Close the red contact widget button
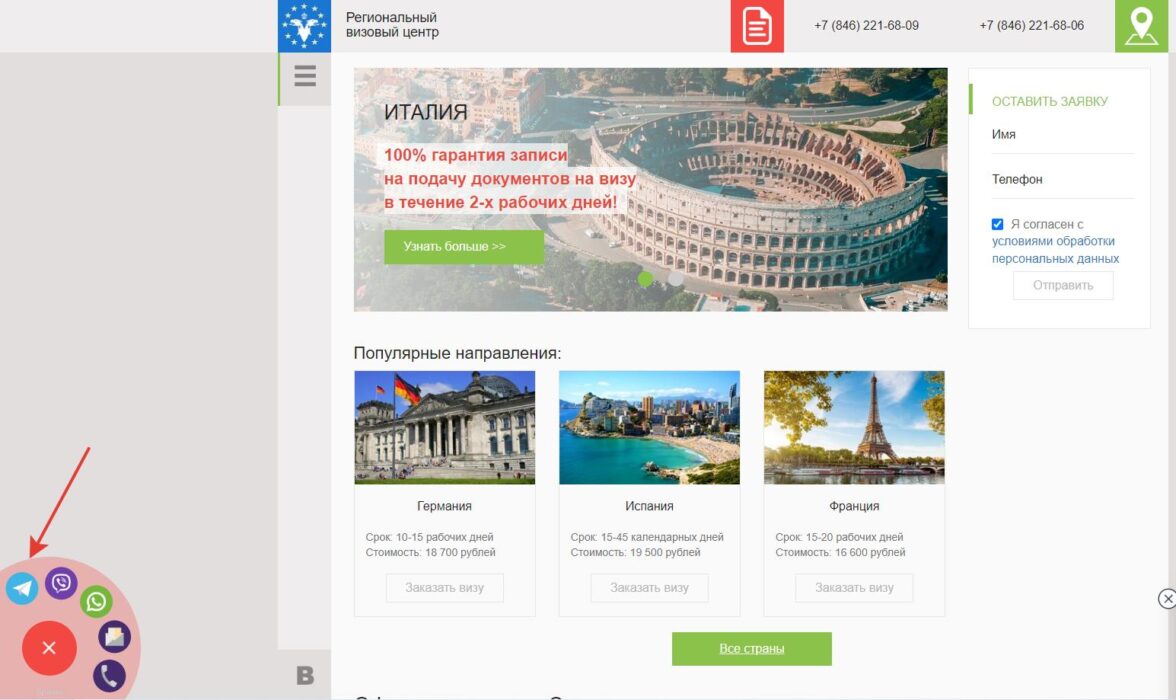The width and height of the screenshot is (1176, 700). click(x=50, y=648)
